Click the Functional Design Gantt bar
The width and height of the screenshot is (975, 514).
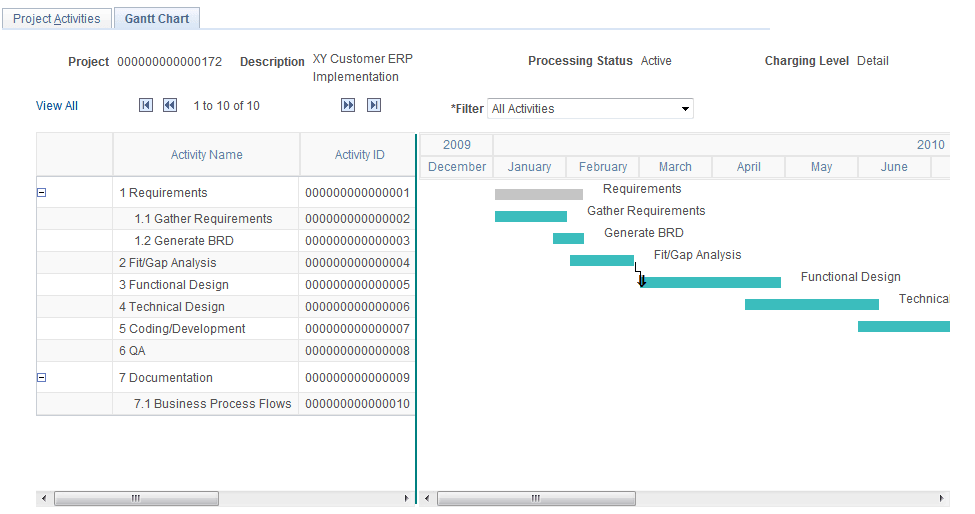tap(712, 282)
